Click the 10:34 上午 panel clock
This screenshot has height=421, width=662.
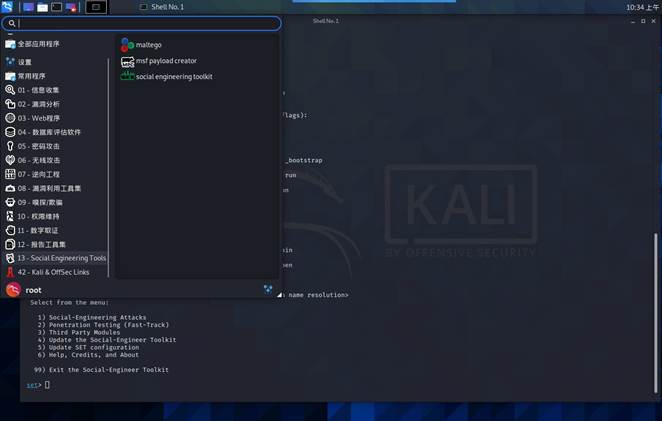[642, 7]
